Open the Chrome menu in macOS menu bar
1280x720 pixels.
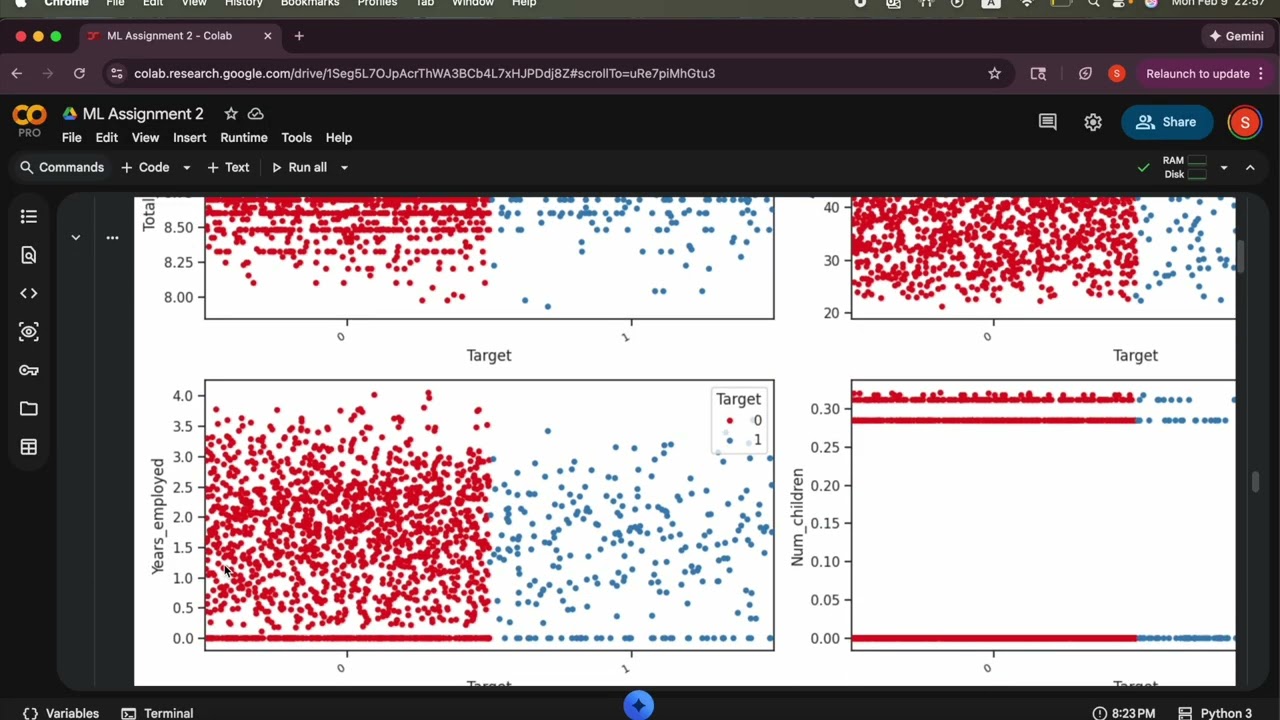(x=66, y=3)
